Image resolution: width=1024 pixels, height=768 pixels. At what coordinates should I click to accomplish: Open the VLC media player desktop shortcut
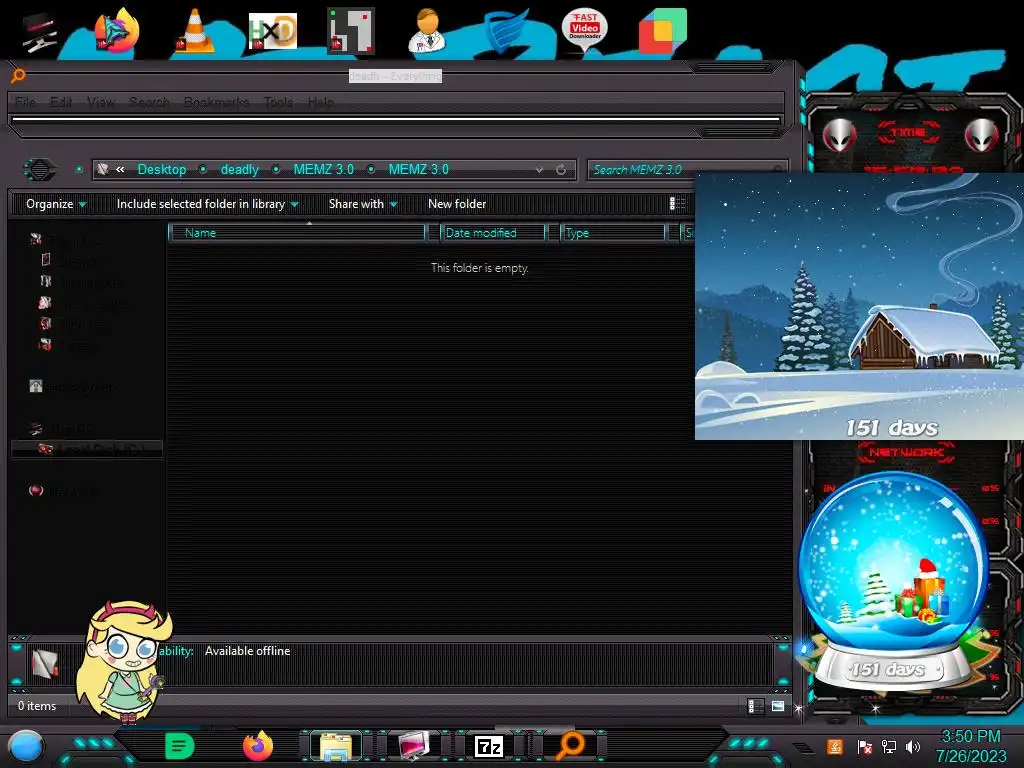tap(195, 31)
